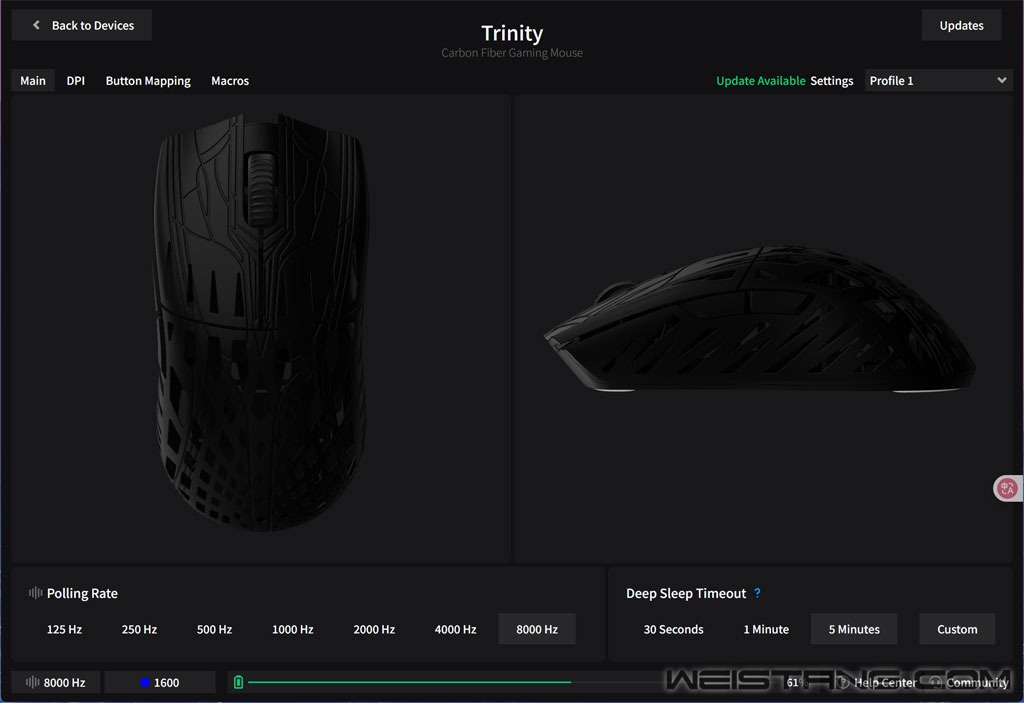1024x703 pixels.
Task: Click the 8000 Hz polling status indicator
Action: coord(56,682)
